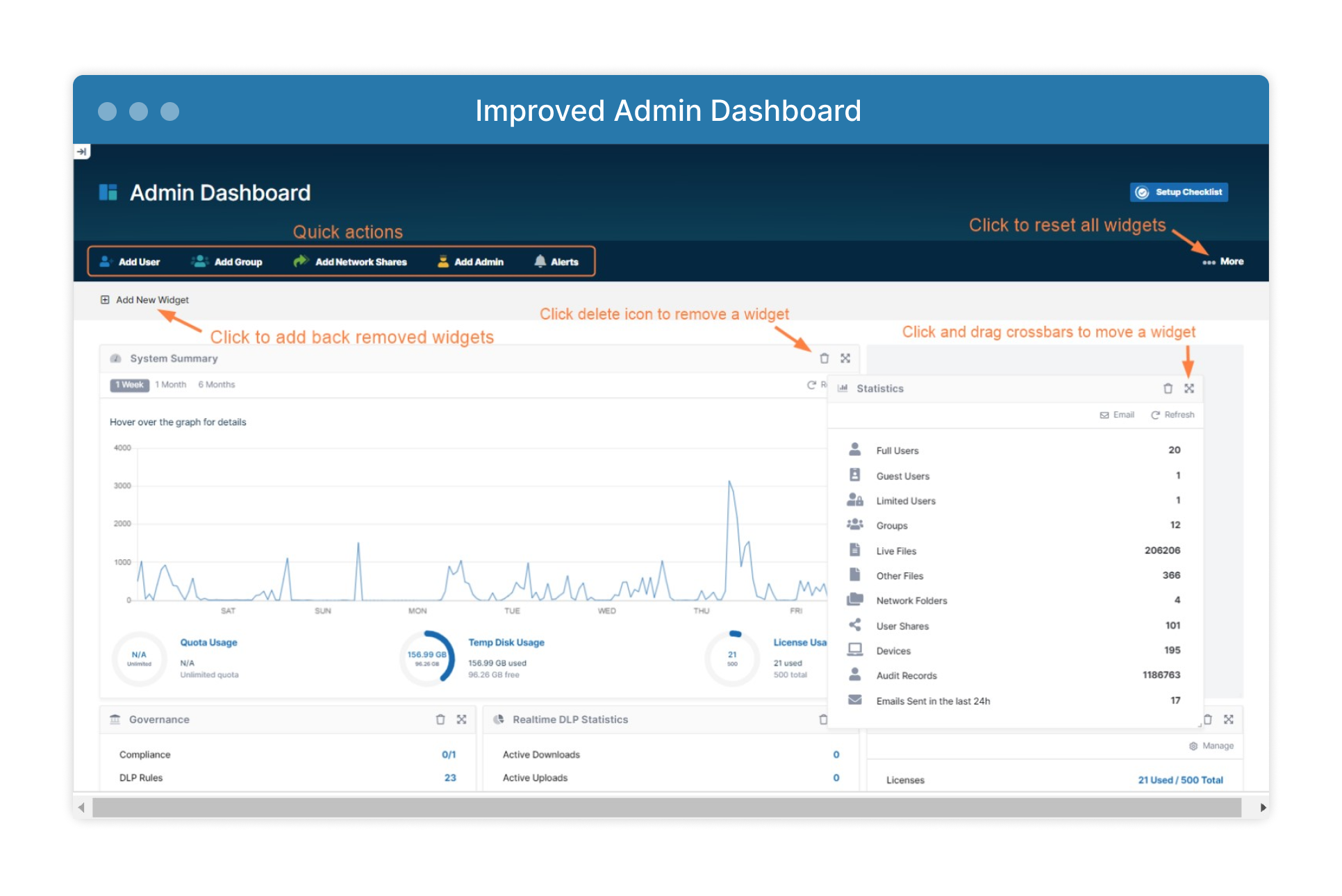The height and width of the screenshot is (896, 1342).
Task: Click the Live Files document icon
Action: tap(855, 550)
